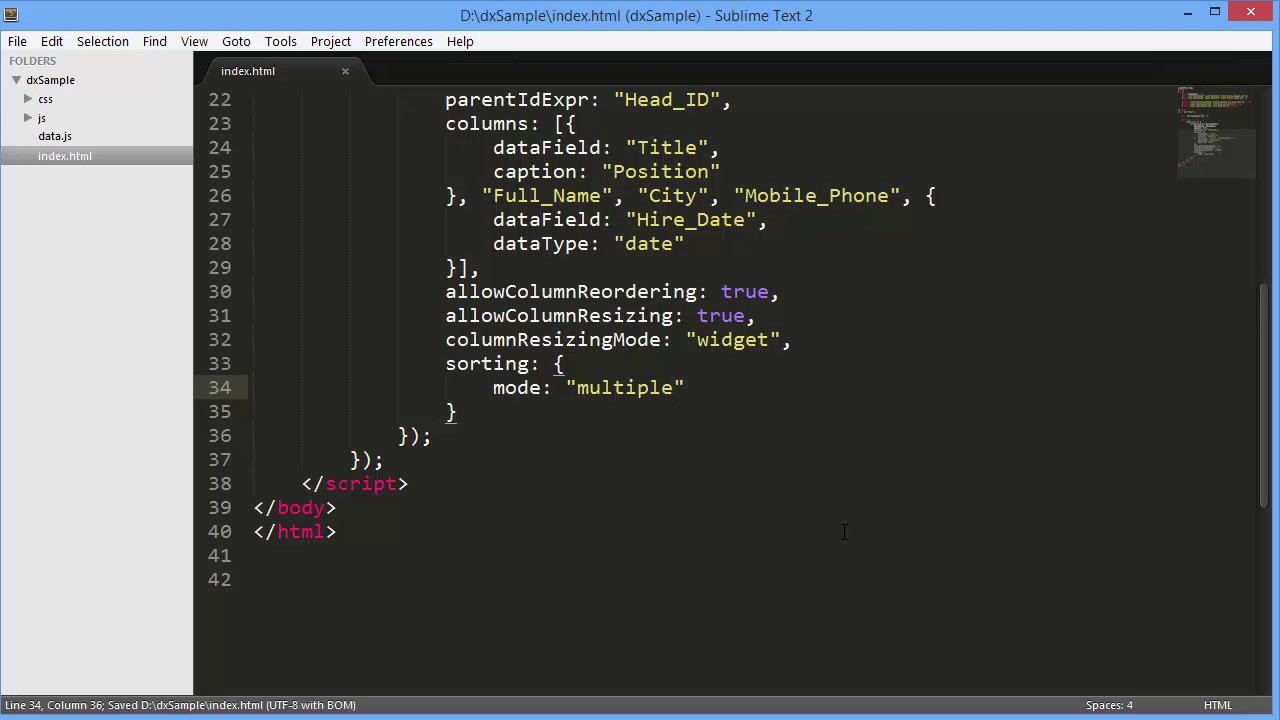The width and height of the screenshot is (1280, 720).
Task: Click the "Hire_Date" string
Action: (691, 220)
